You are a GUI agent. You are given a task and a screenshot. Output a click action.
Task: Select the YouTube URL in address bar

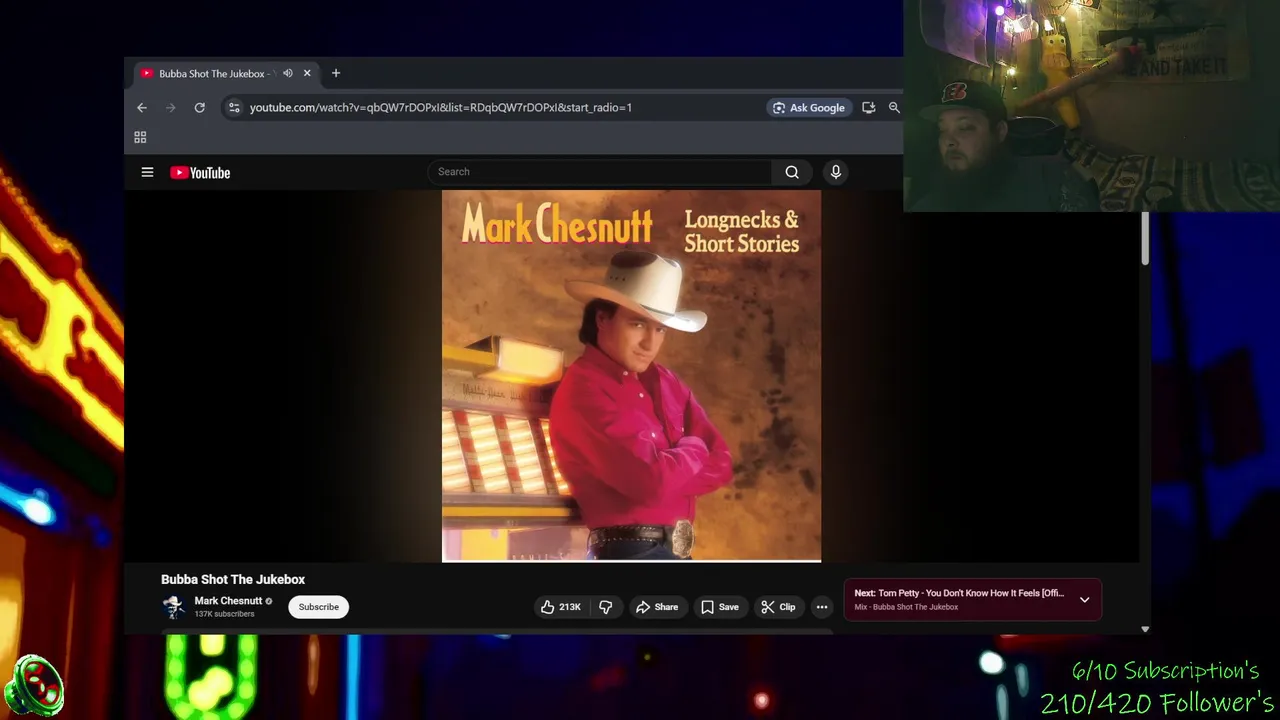441,107
